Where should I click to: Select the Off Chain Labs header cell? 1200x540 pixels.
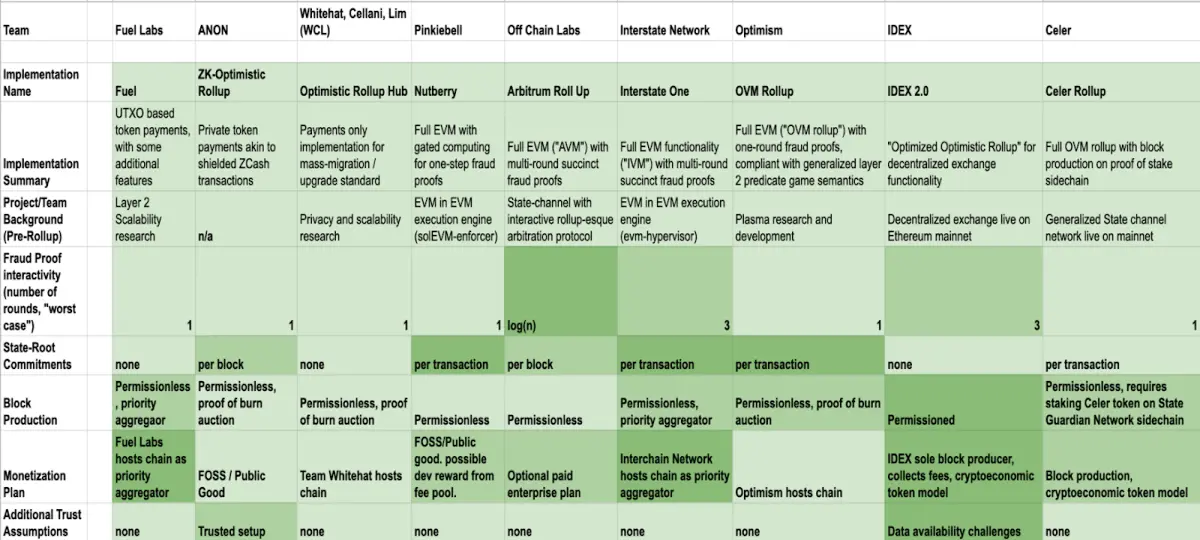point(560,21)
